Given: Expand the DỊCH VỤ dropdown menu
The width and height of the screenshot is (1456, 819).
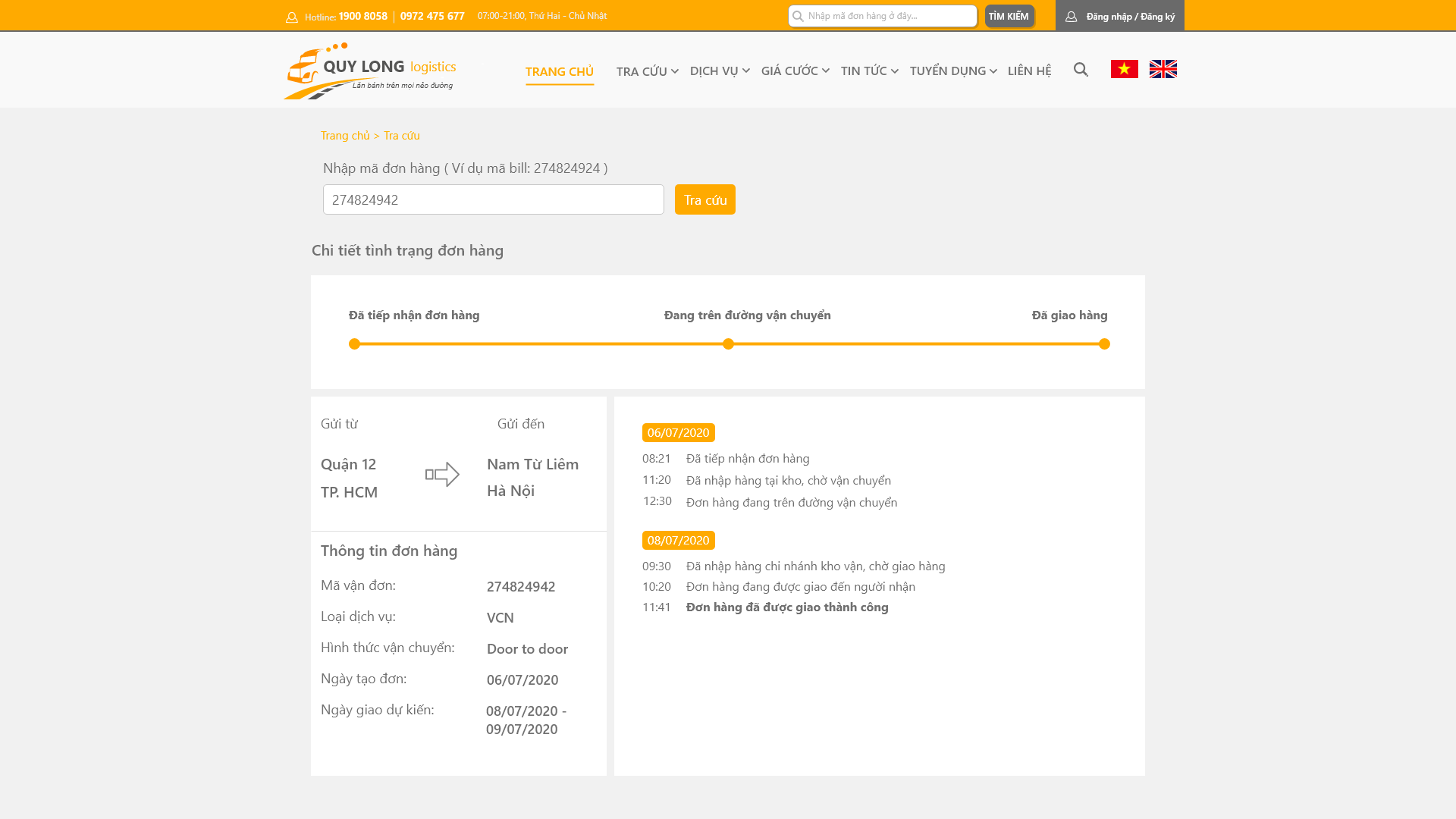Looking at the screenshot, I should click(x=720, y=71).
